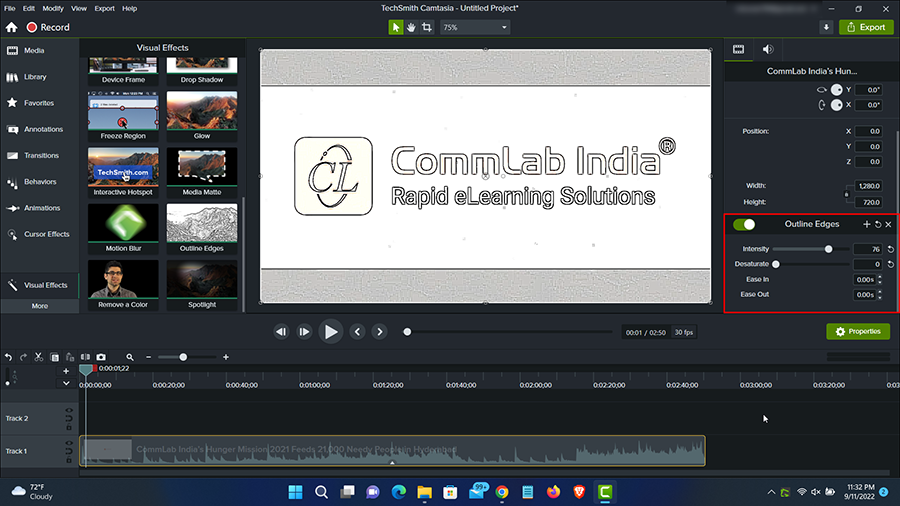The image size is (900, 506).
Task: Switch to the audio properties tab icon
Action: 768,49
